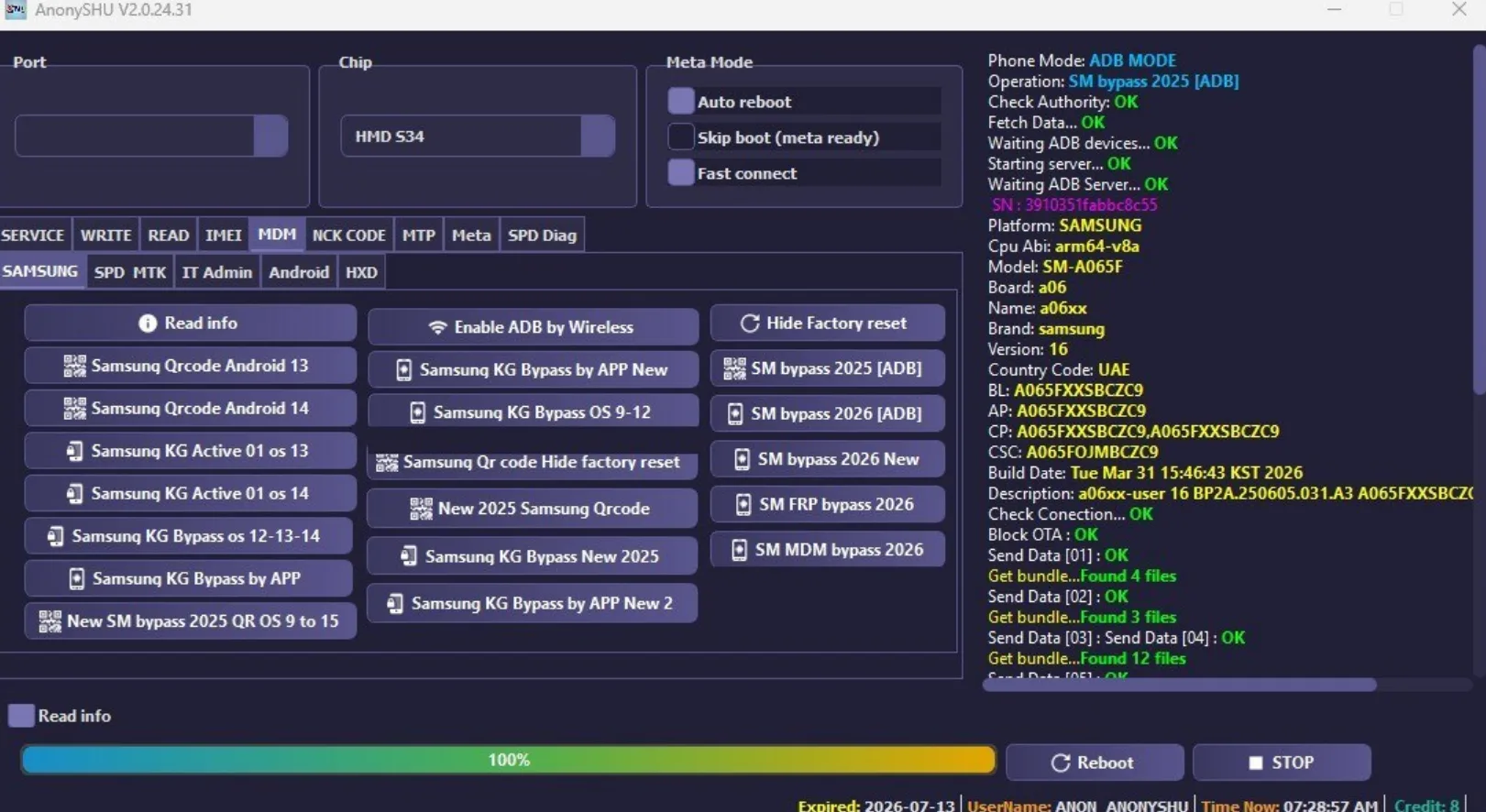
Task: Click the UserName status bar entry
Action: click(1078, 806)
